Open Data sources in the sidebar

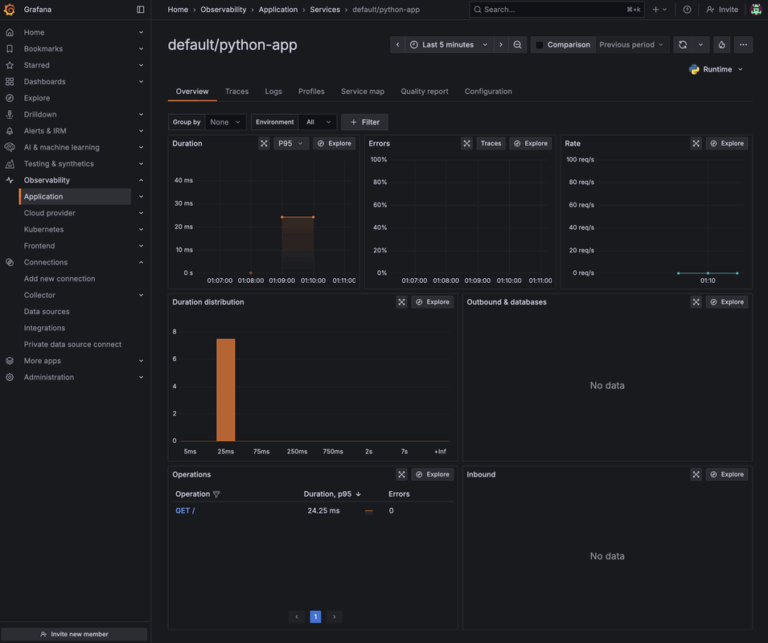(47, 311)
